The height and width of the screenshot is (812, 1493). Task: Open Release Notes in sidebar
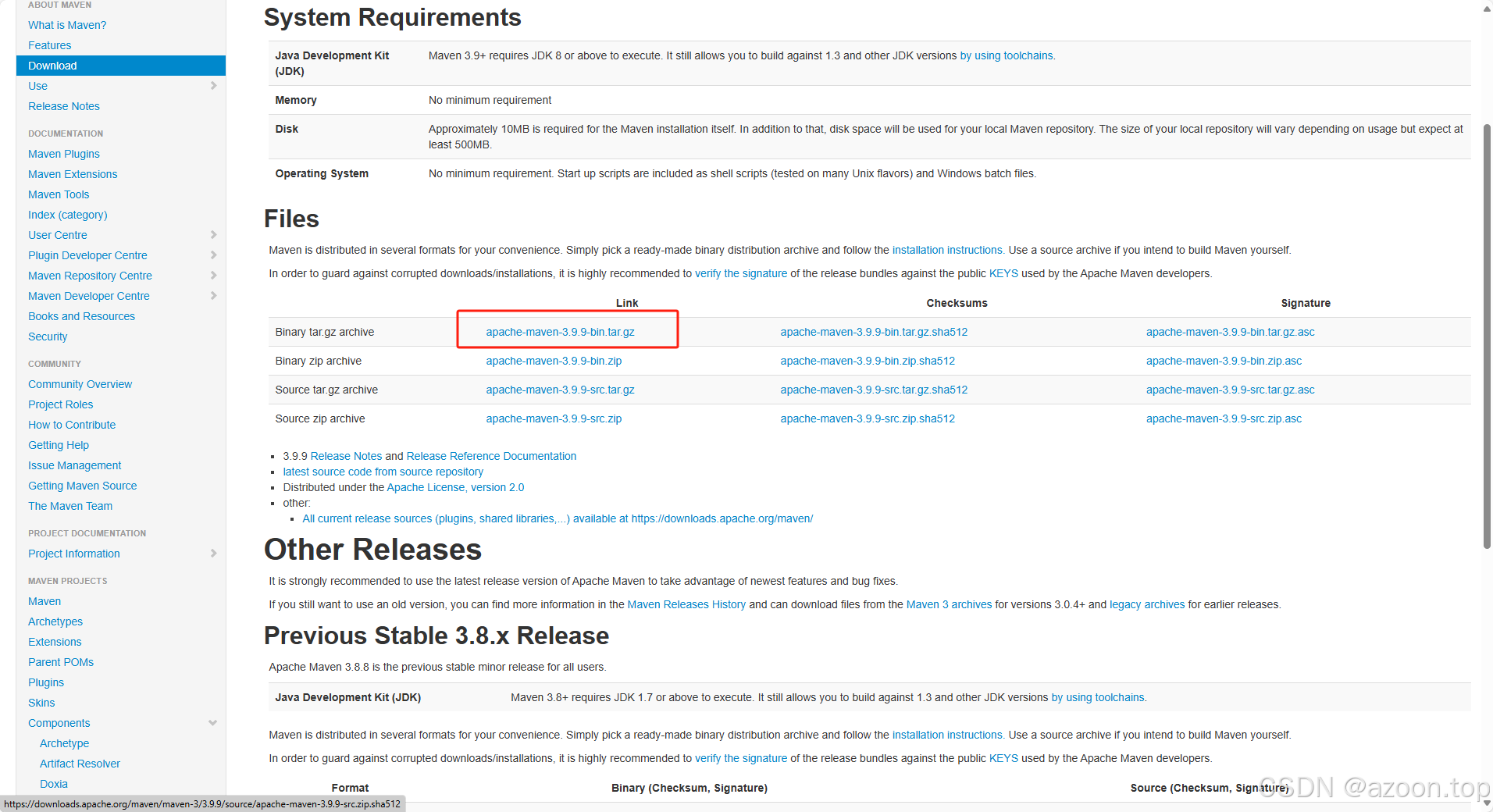pyautogui.click(x=64, y=106)
